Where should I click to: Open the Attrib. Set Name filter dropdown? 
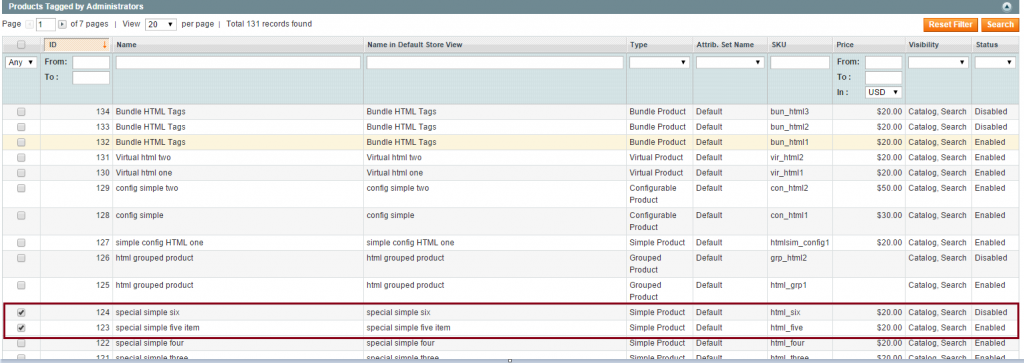pos(729,63)
